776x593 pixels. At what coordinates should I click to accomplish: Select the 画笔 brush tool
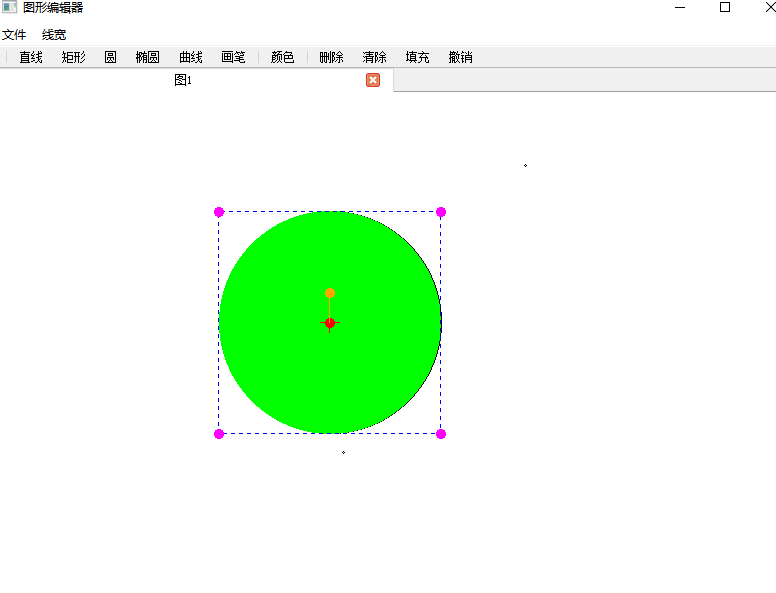point(233,57)
